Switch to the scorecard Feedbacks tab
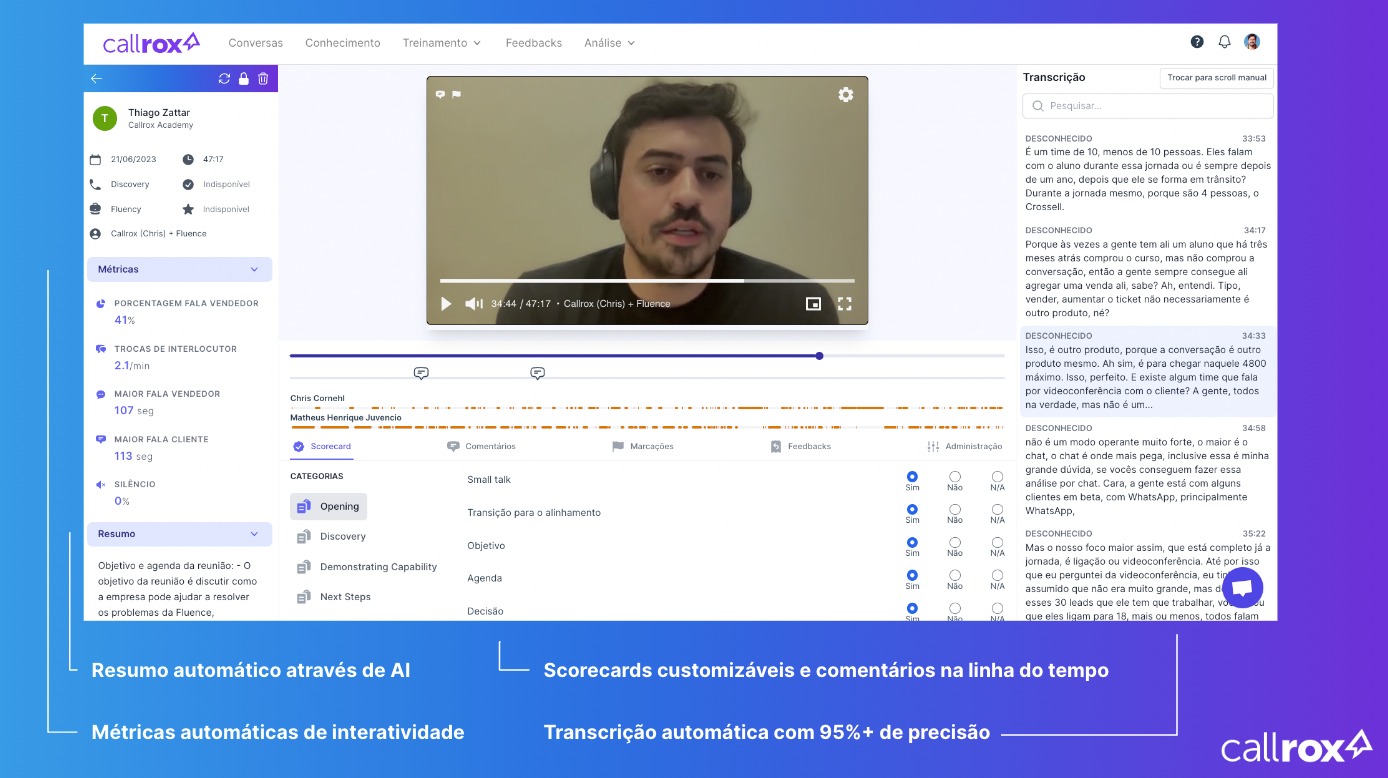 (800, 446)
